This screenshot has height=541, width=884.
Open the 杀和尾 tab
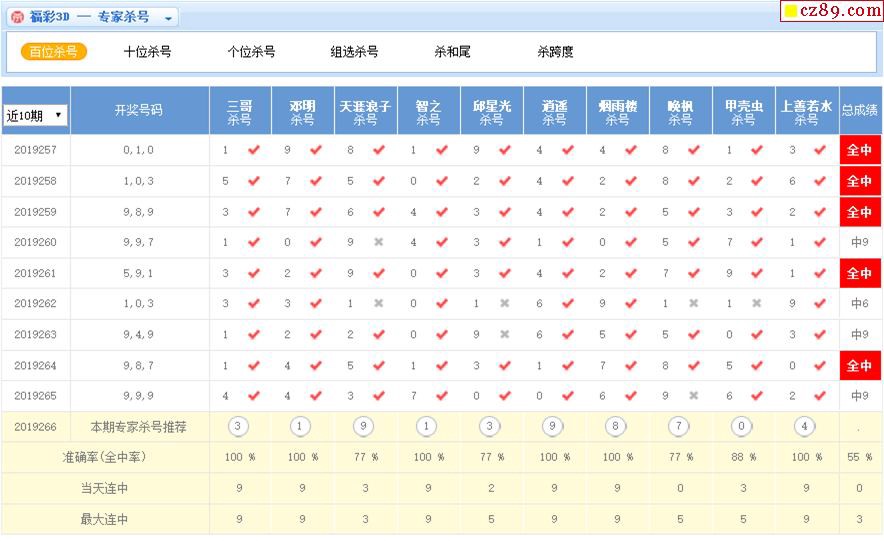[452, 52]
